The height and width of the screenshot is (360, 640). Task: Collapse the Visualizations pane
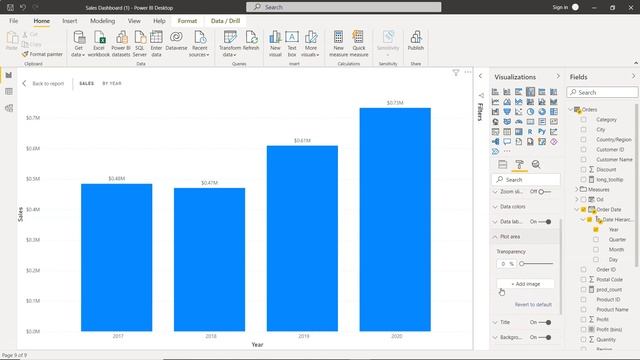pos(558,76)
